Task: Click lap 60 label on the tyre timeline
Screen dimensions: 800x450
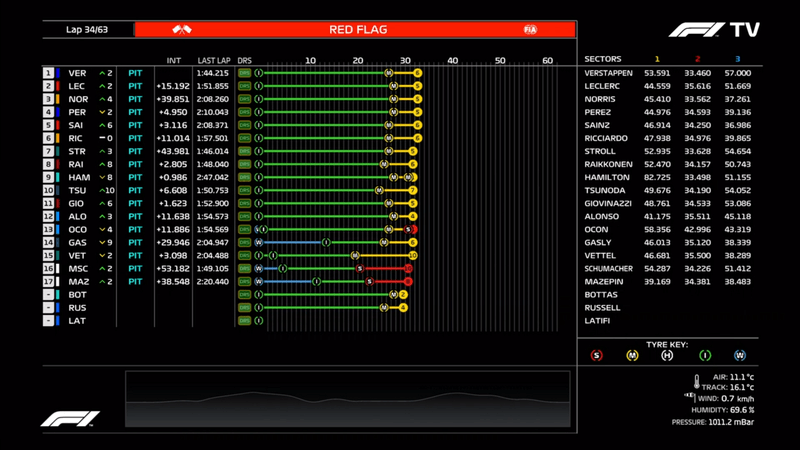Action: coord(547,60)
